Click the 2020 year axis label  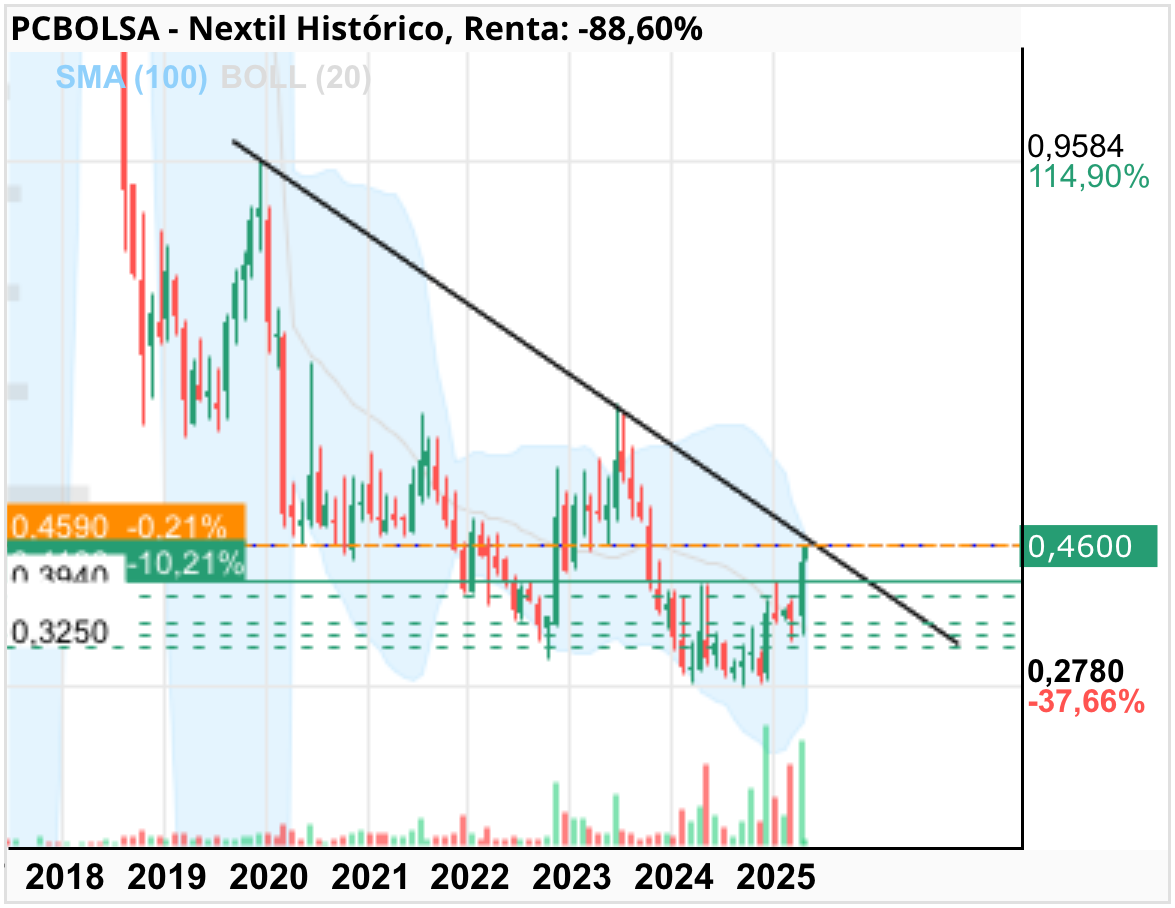coord(268,877)
